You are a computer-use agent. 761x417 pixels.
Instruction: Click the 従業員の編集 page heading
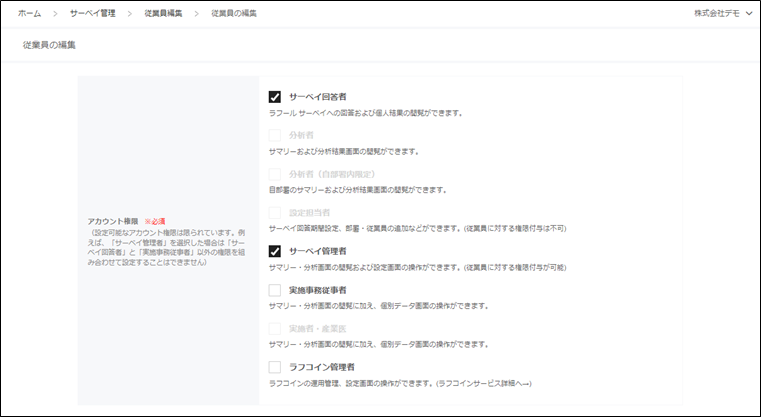tap(49, 46)
